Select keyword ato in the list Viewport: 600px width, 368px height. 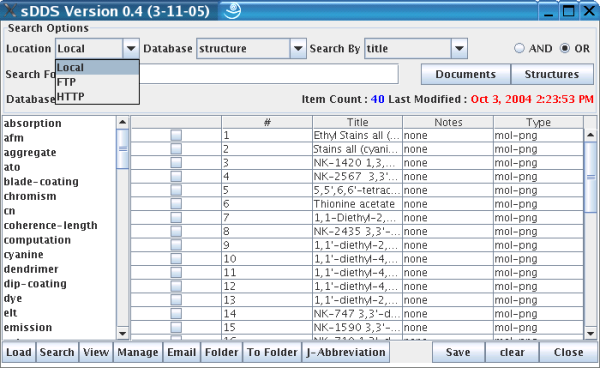12,167
